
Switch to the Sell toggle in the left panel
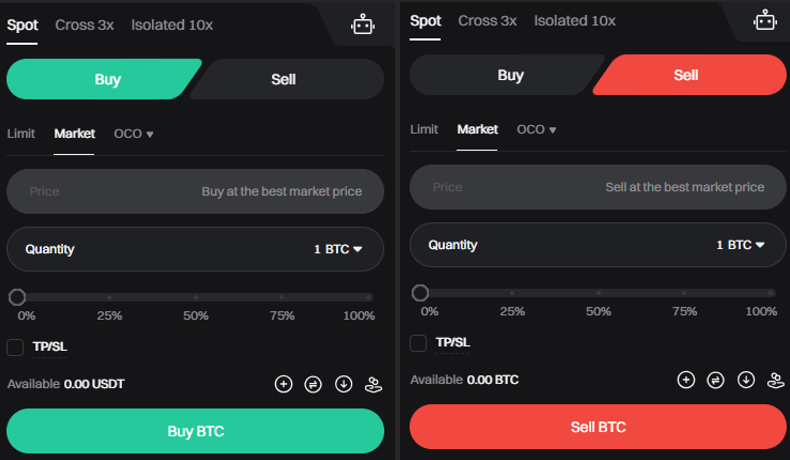(284, 79)
